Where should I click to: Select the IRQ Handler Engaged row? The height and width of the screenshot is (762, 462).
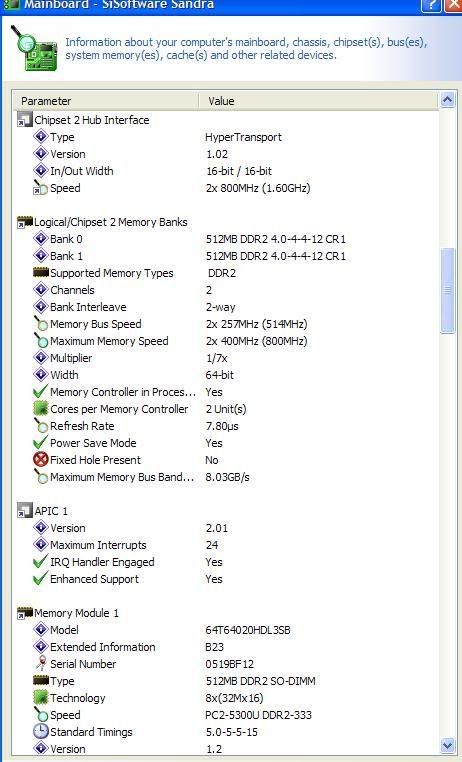(x=226, y=562)
